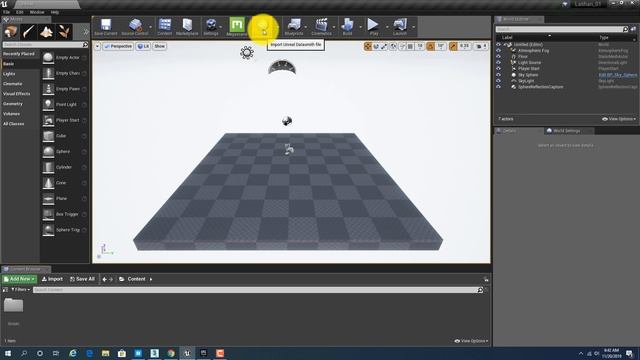Click the Launch toolbar icon
Image resolution: width=640 pixels, height=360 pixels.
pos(400,27)
